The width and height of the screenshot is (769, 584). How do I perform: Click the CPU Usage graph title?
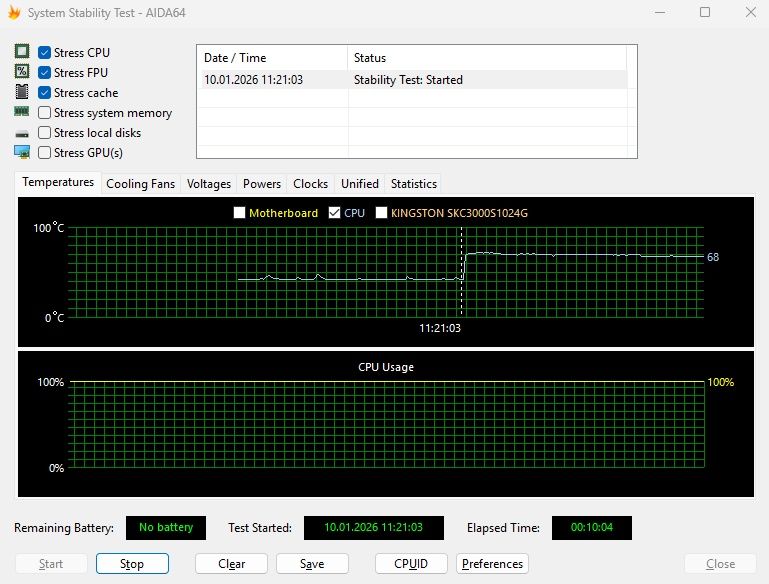386,367
